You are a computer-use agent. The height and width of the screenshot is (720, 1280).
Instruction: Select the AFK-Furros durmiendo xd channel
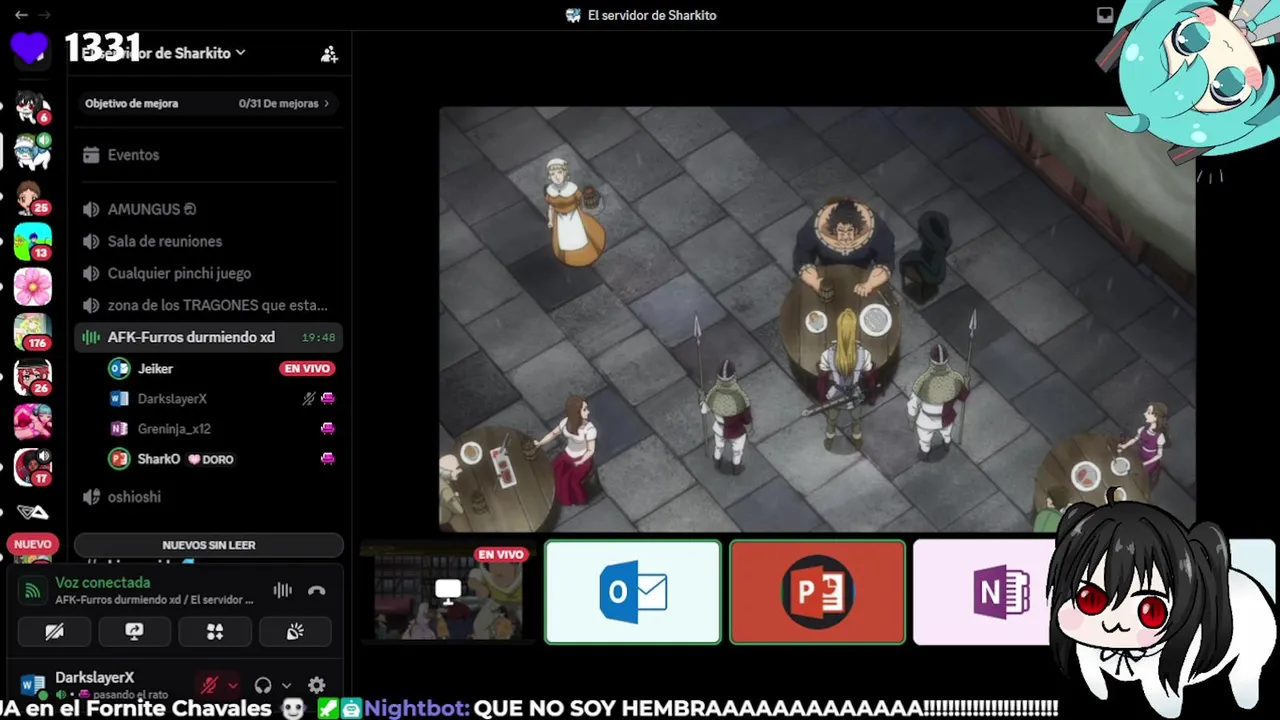(208, 337)
